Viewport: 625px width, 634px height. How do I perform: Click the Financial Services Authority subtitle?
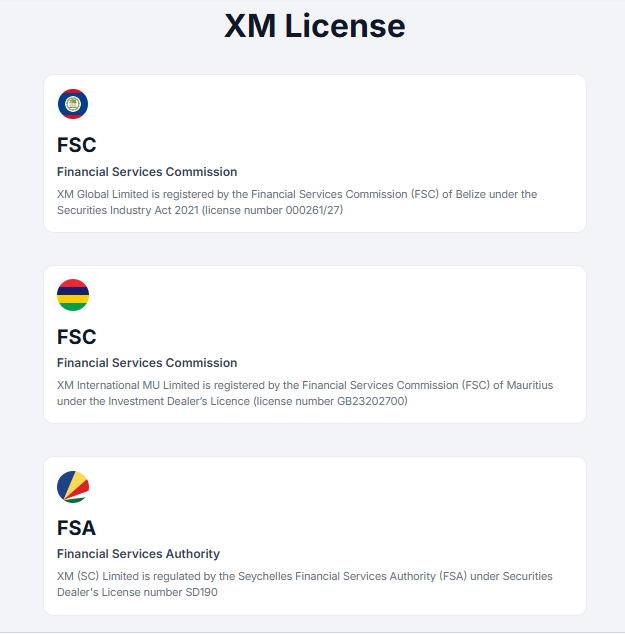(x=138, y=554)
